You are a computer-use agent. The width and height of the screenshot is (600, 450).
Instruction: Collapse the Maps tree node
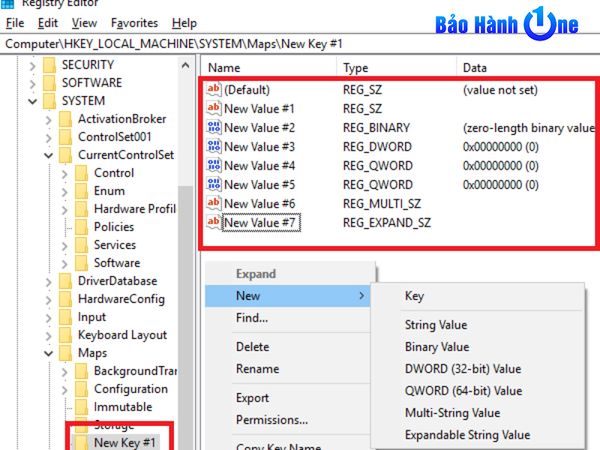[49, 353]
